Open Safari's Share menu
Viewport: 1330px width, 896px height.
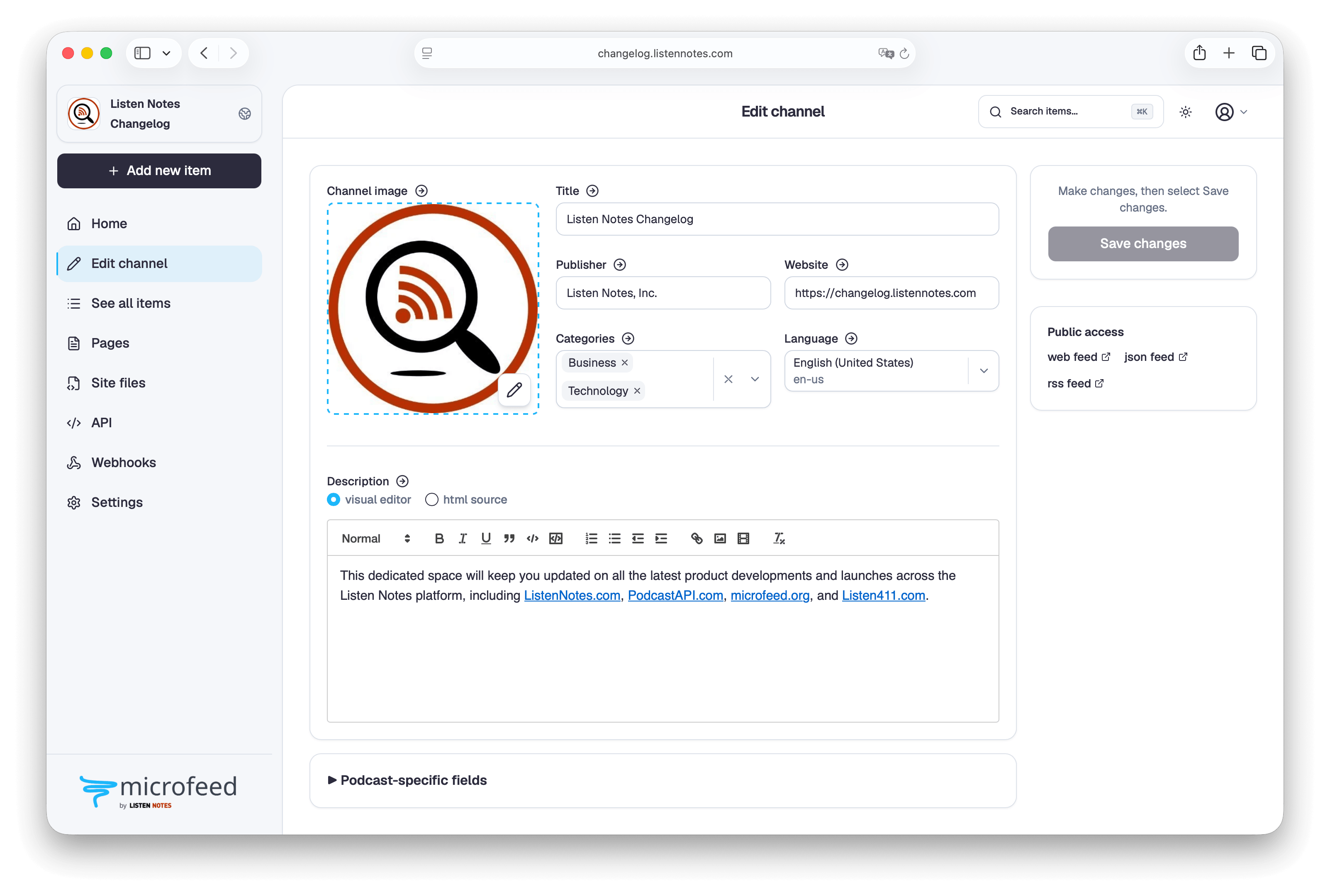click(x=1199, y=53)
